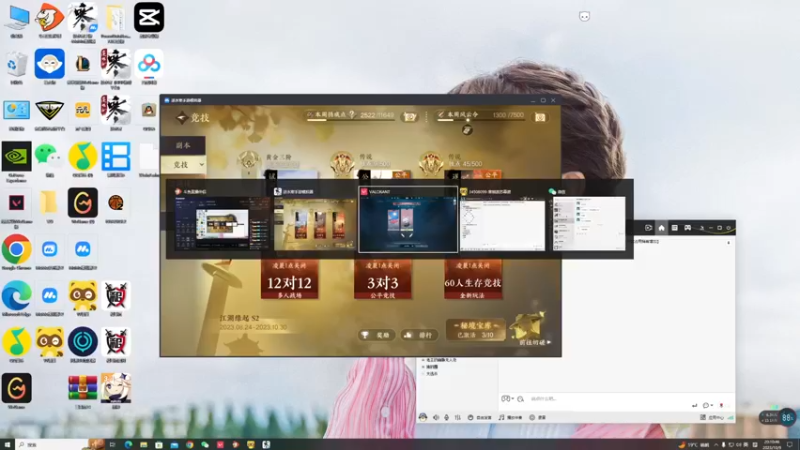Viewport: 800px width, 450px height.
Task: Open the Recycle Bin
Action: pos(17,65)
